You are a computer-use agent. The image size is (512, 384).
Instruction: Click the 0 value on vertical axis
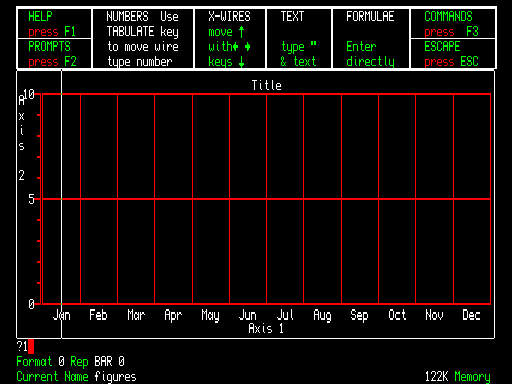pyautogui.click(x=31, y=304)
